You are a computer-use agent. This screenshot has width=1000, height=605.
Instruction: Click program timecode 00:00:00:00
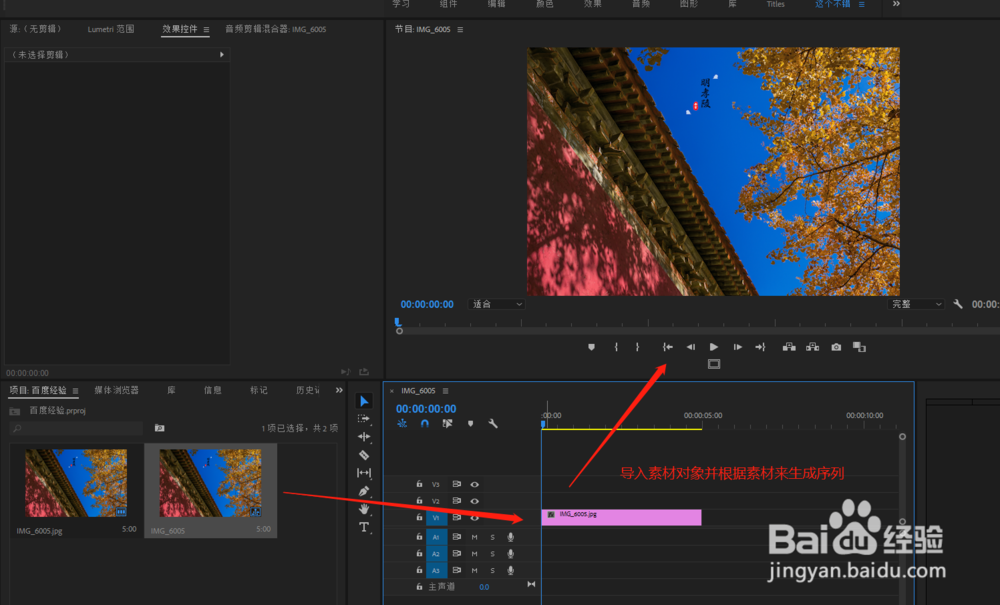coord(427,304)
